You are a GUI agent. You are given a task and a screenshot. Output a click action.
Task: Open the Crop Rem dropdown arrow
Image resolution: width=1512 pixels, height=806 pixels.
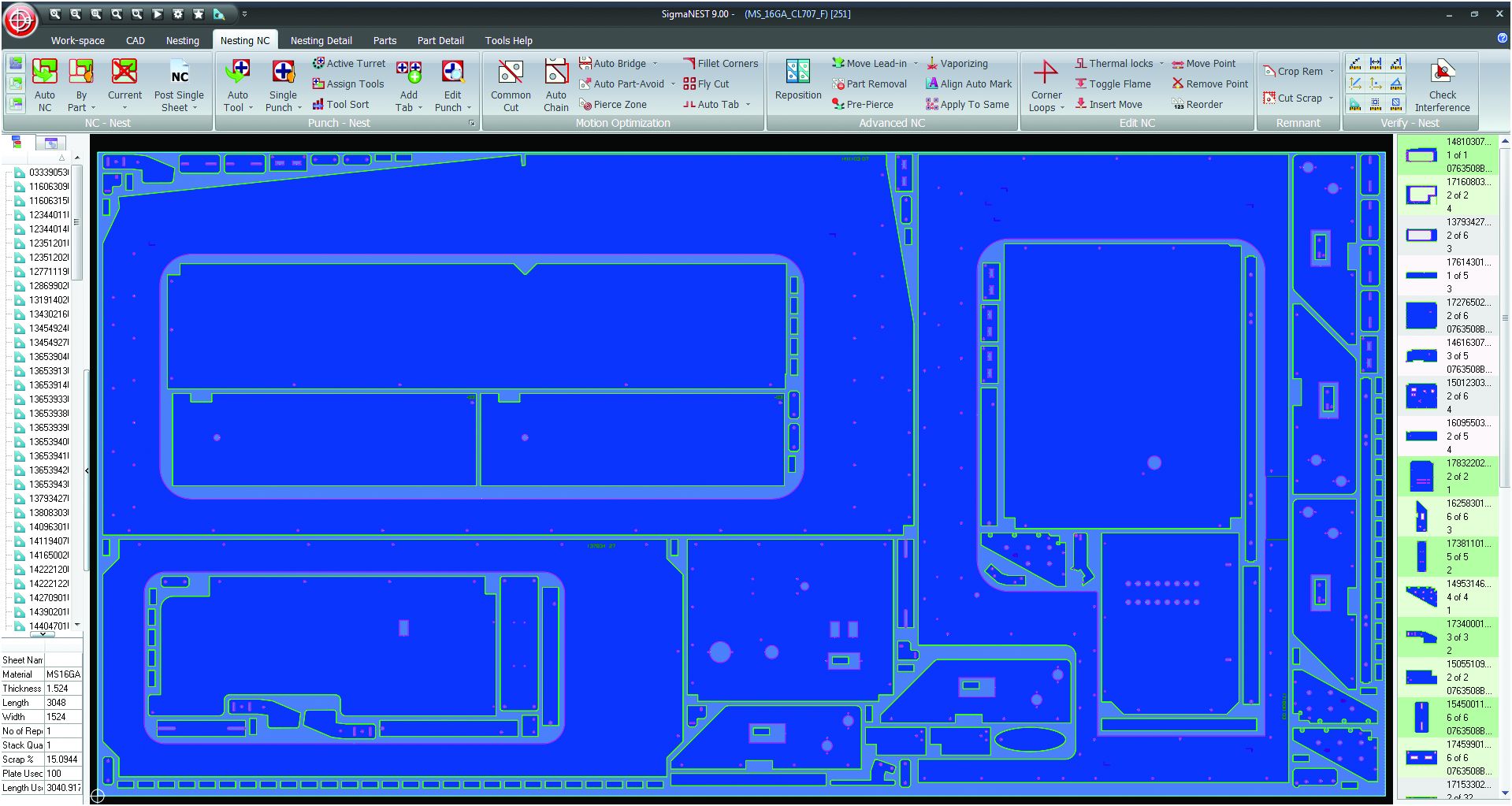(x=1332, y=72)
